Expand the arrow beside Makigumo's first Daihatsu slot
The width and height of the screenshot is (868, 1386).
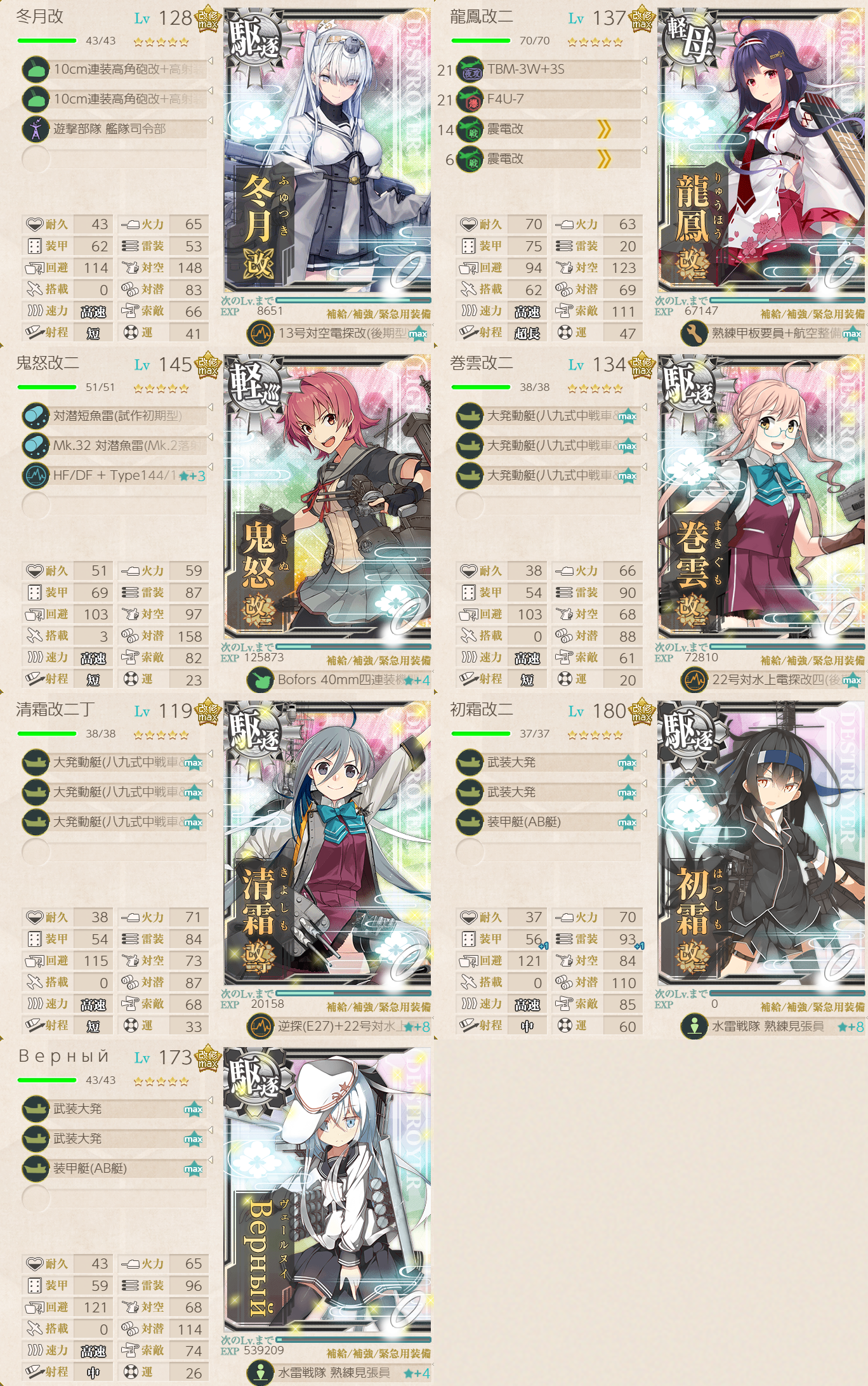point(644,407)
